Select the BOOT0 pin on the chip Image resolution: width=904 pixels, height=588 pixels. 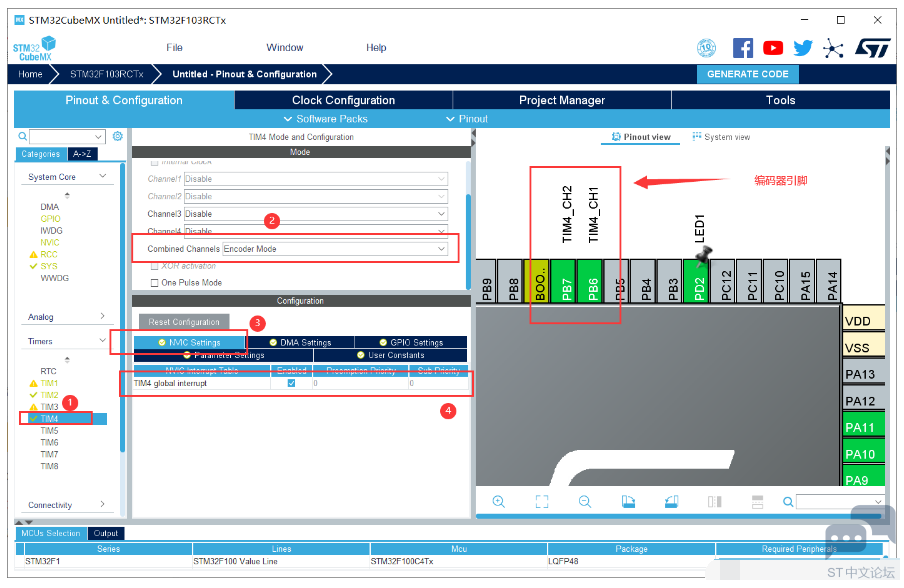pyautogui.click(x=539, y=281)
